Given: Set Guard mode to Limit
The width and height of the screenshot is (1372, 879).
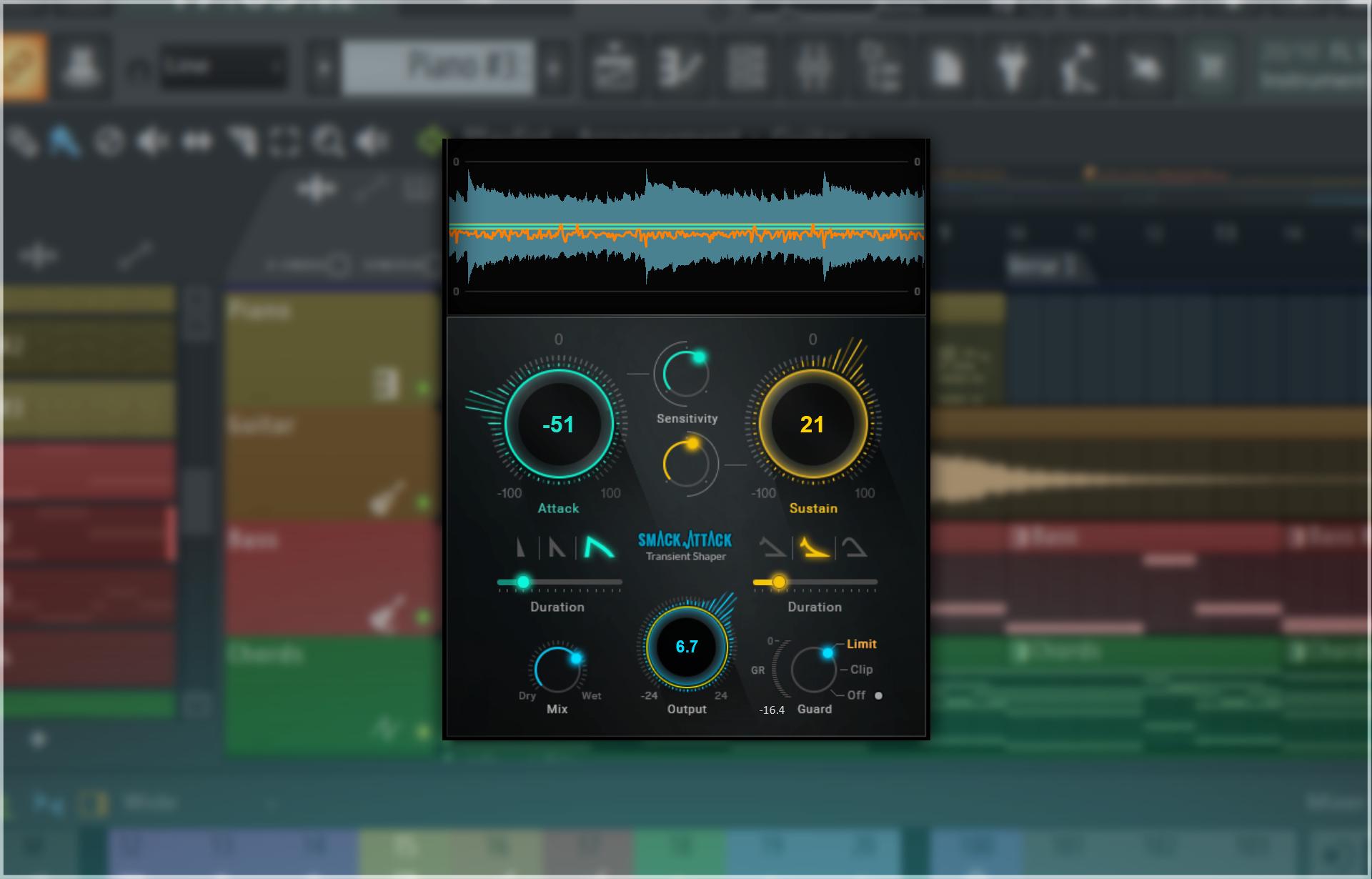Looking at the screenshot, I should 861,644.
